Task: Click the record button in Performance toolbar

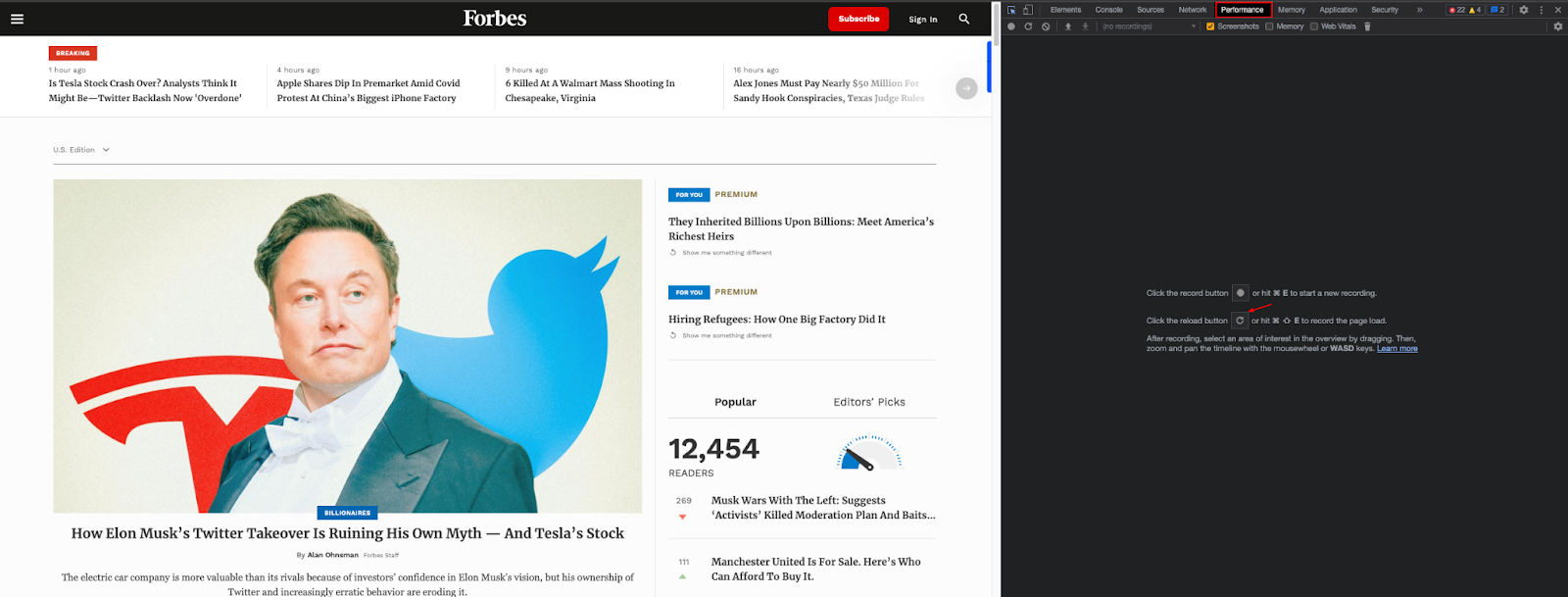Action: 1011,26
